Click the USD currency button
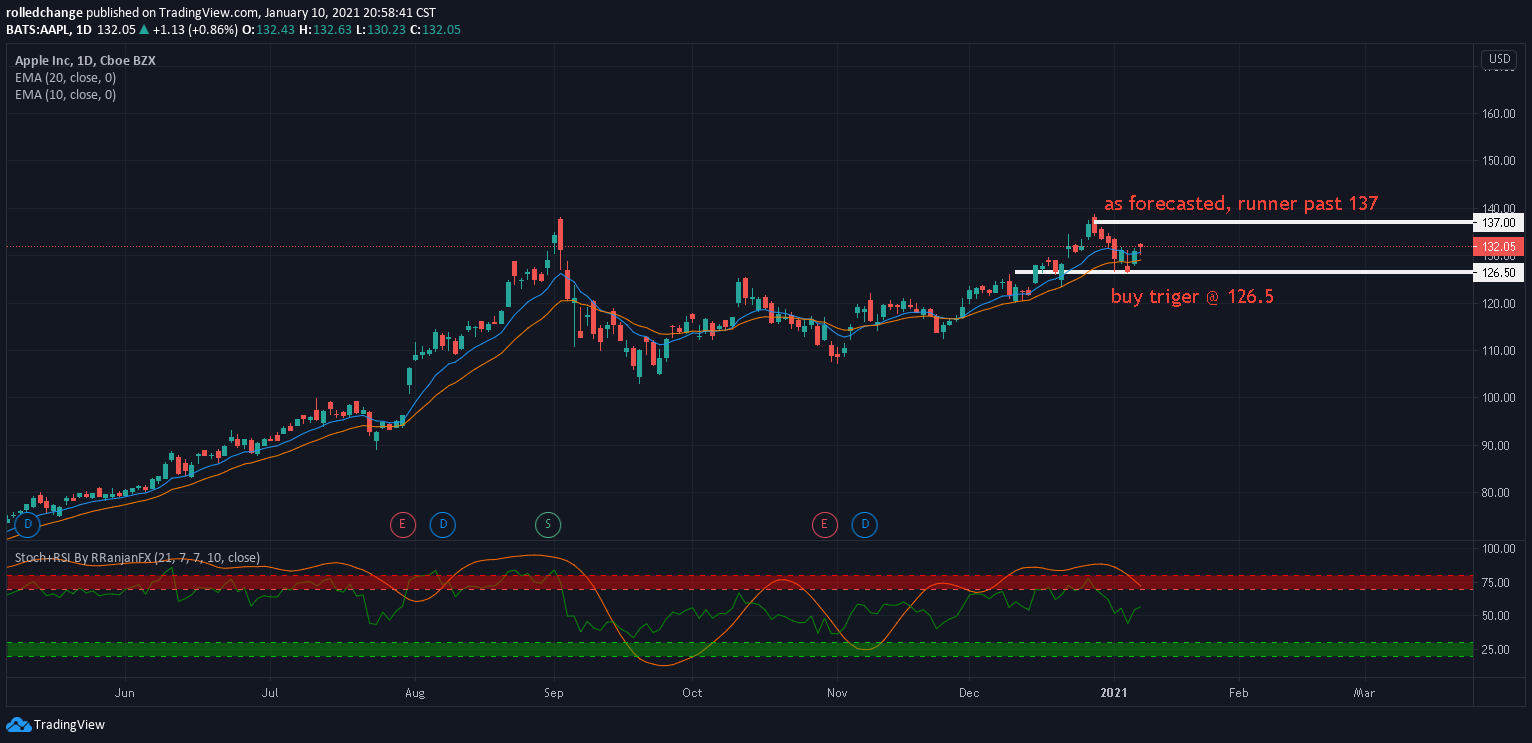 (x=1499, y=59)
